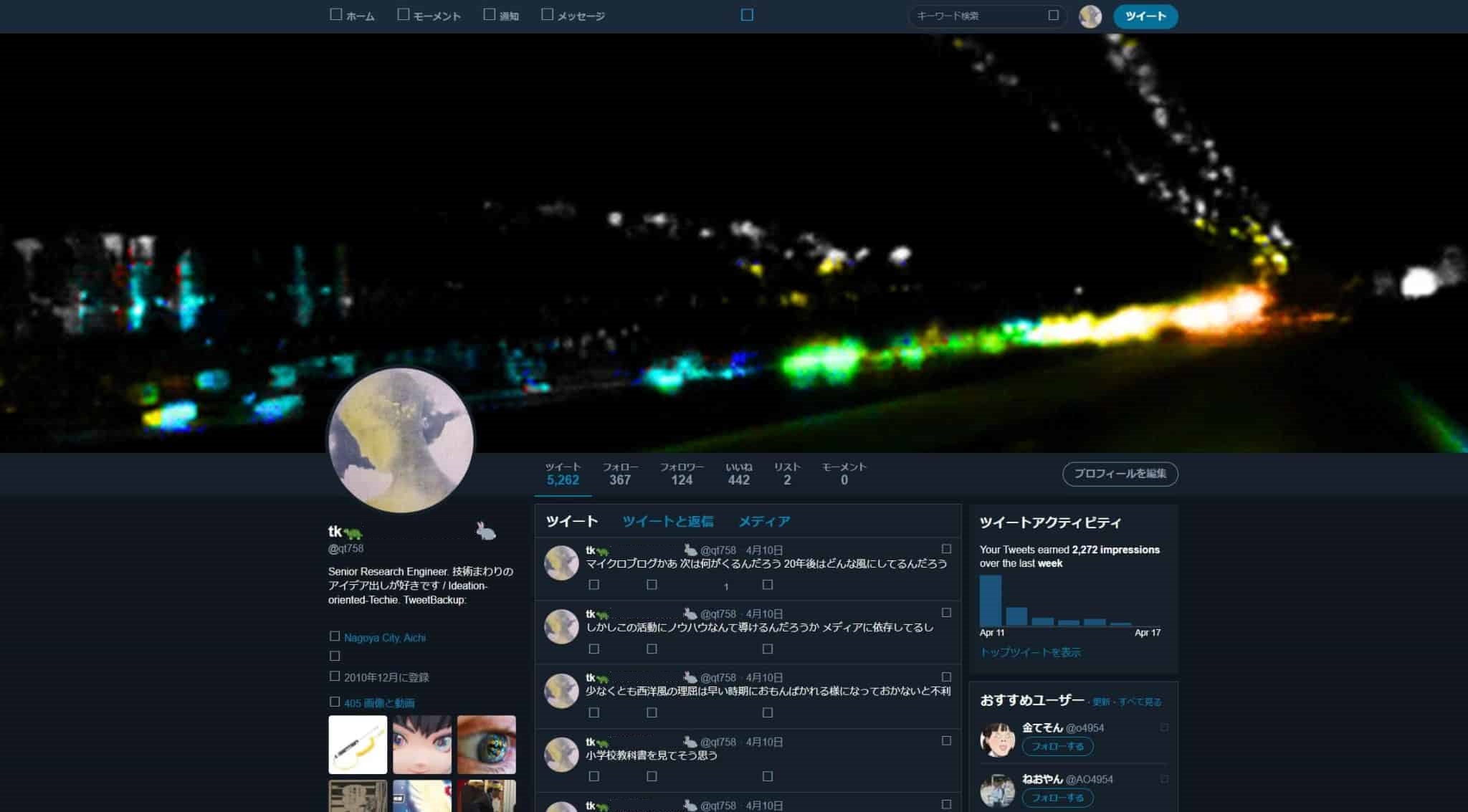1468x812 pixels.
Task: Follow ねおやん with フォローする button
Action: 1057,798
